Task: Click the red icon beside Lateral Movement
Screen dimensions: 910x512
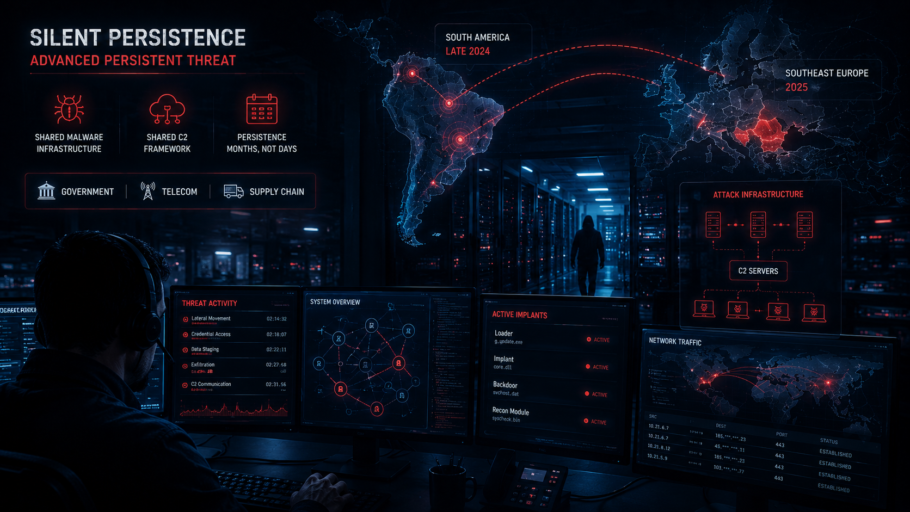Action: pos(185,319)
